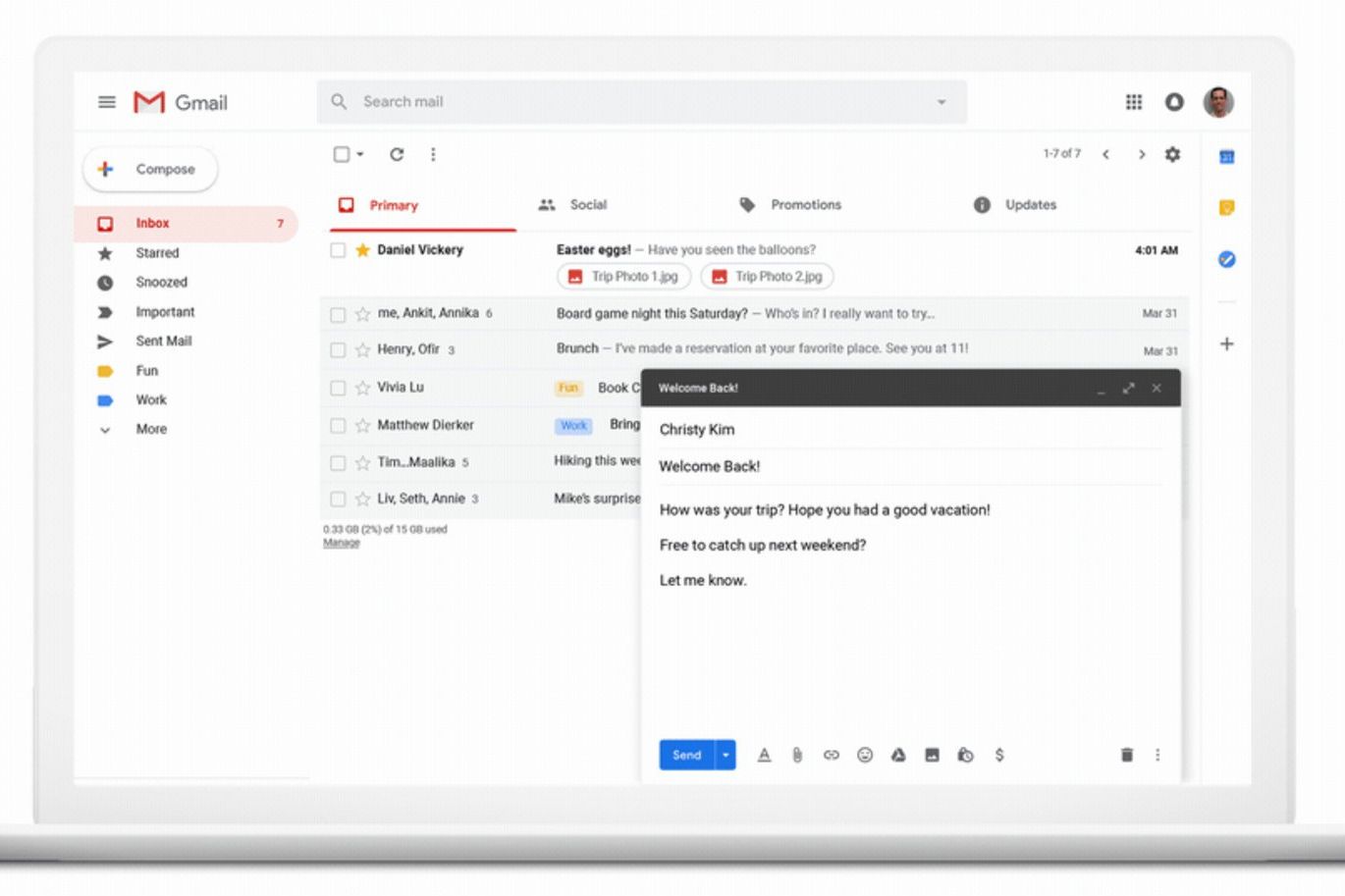1345x896 pixels.
Task: Open the settings gear
Action: click(x=1172, y=154)
